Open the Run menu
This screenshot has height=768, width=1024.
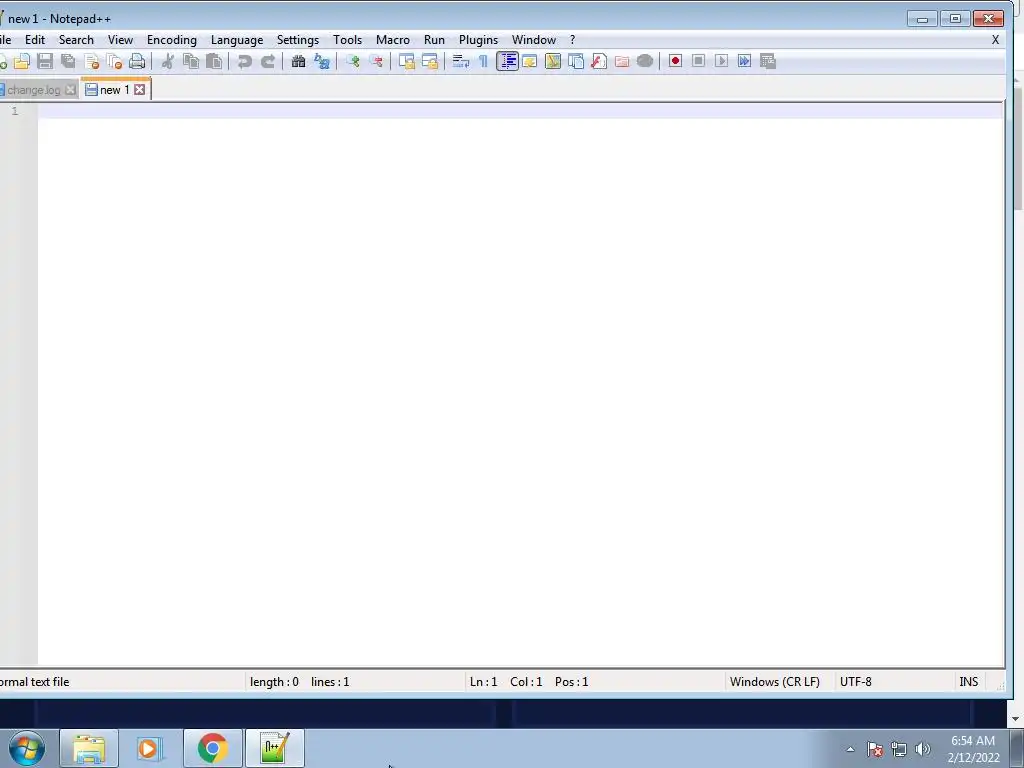pyautogui.click(x=434, y=40)
